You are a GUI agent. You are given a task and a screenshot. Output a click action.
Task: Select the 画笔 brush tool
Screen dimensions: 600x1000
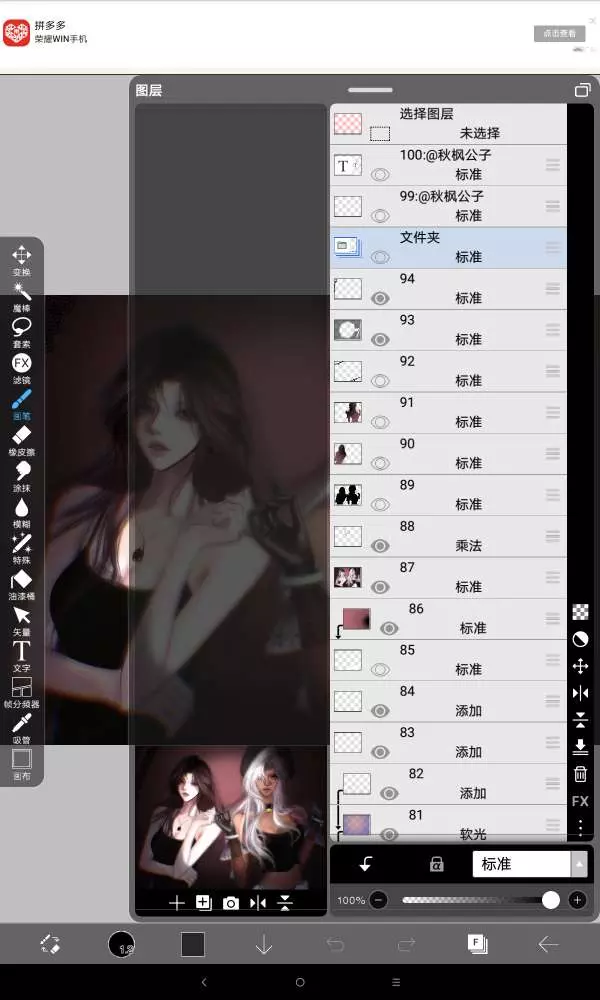(x=22, y=404)
